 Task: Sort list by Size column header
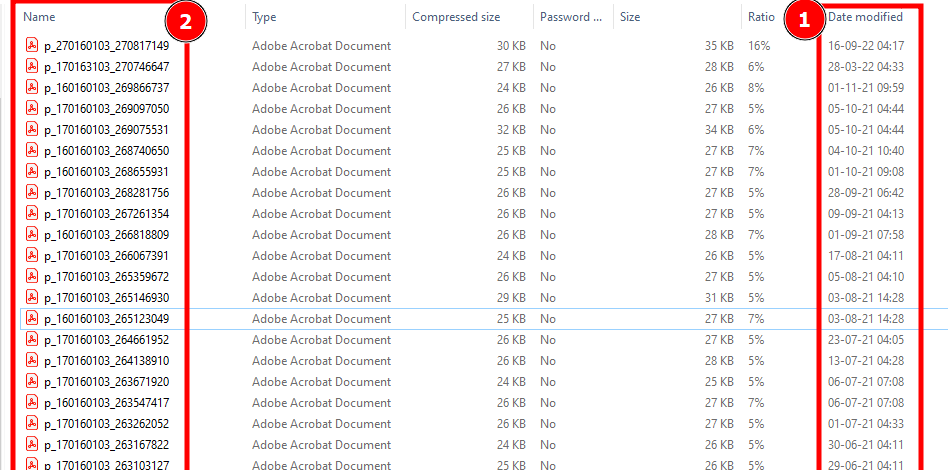pyautogui.click(x=630, y=17)
